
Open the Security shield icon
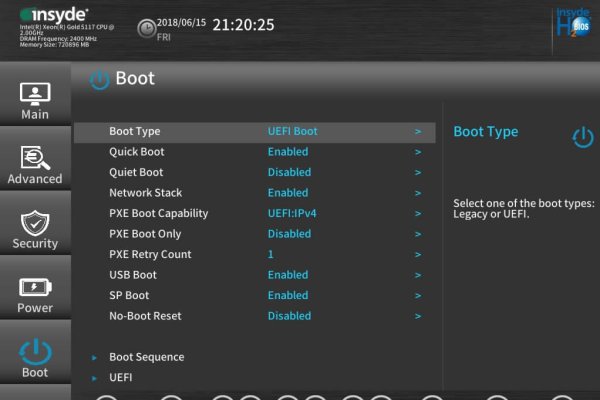coord(35,223)
